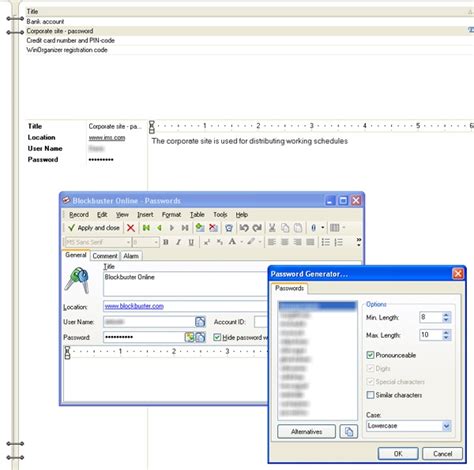Switch to the Comment tab
474x470 pixels.
(x=105, y=256)
